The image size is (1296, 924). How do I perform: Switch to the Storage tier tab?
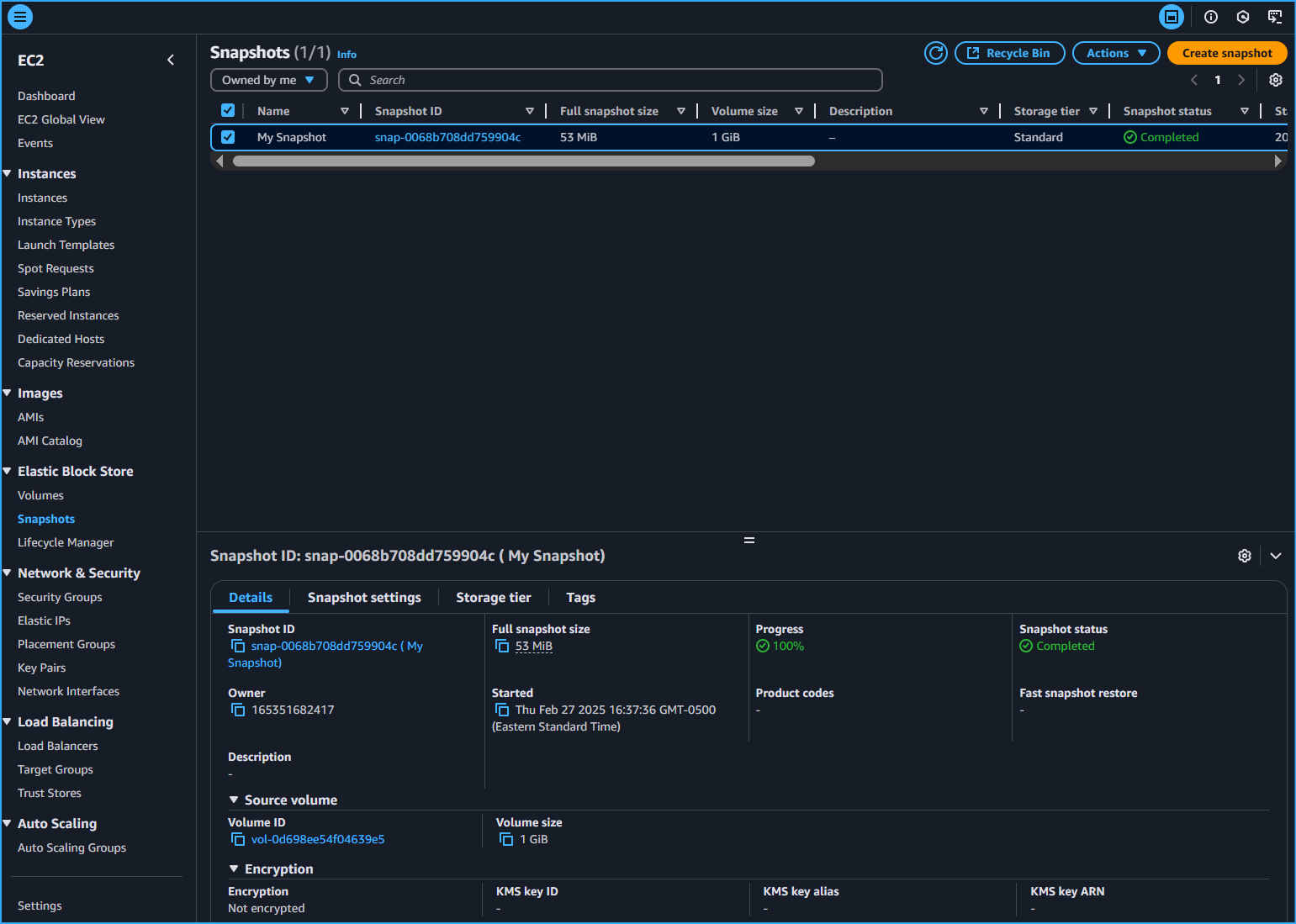tap(493, 597)
